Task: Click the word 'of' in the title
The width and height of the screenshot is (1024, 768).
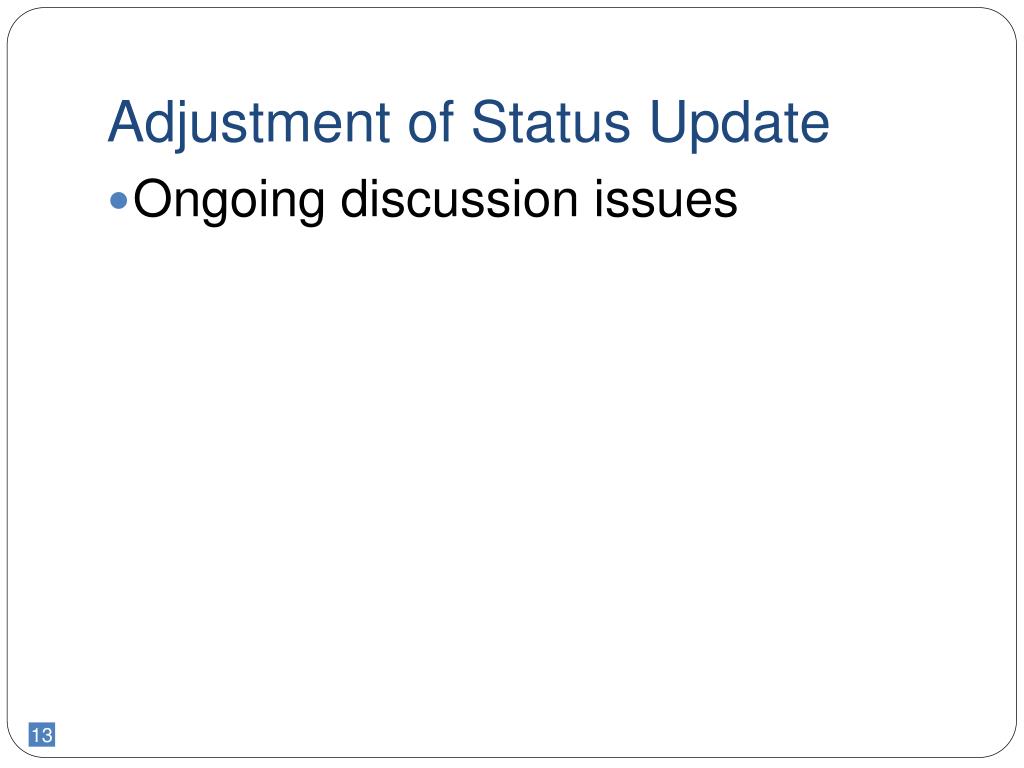Action: tap(430, 121)
